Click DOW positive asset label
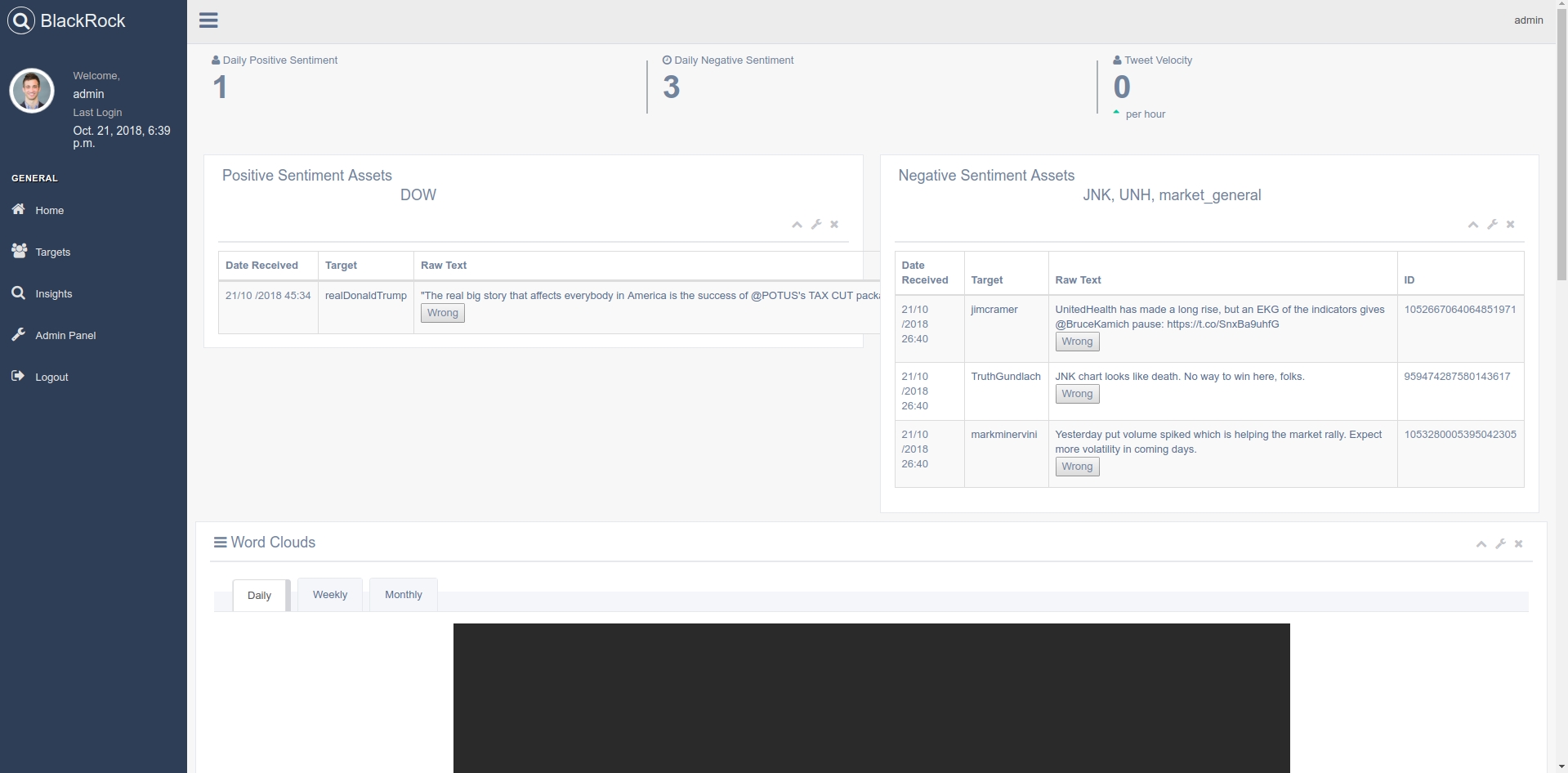This screenshot has width=1568, height=773. [418, 195]
